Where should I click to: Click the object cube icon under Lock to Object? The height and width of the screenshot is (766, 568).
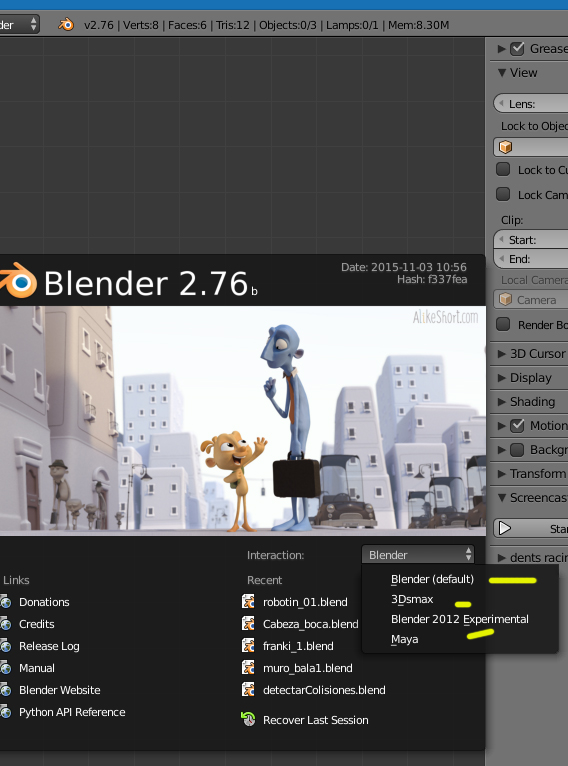(x=505, y=147)
